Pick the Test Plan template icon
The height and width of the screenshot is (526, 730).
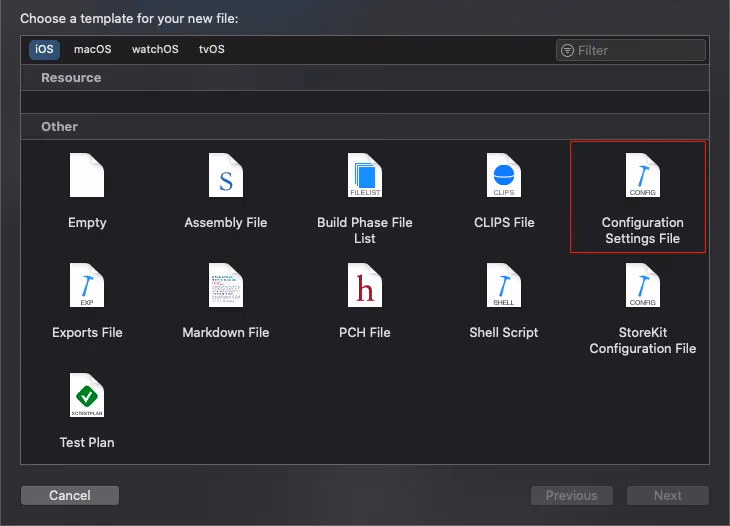click(87, 396)
